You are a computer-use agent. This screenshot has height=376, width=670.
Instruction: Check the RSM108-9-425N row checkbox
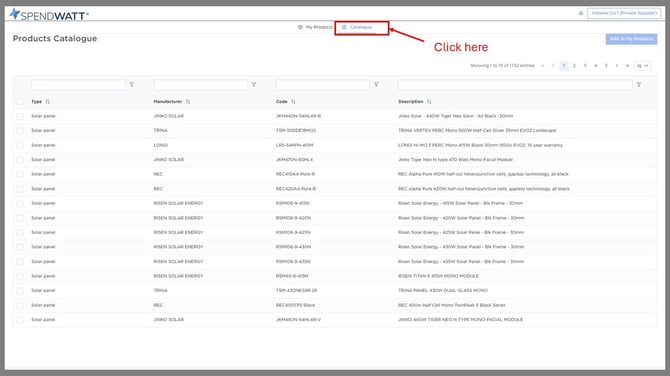(x=20, y=232)
